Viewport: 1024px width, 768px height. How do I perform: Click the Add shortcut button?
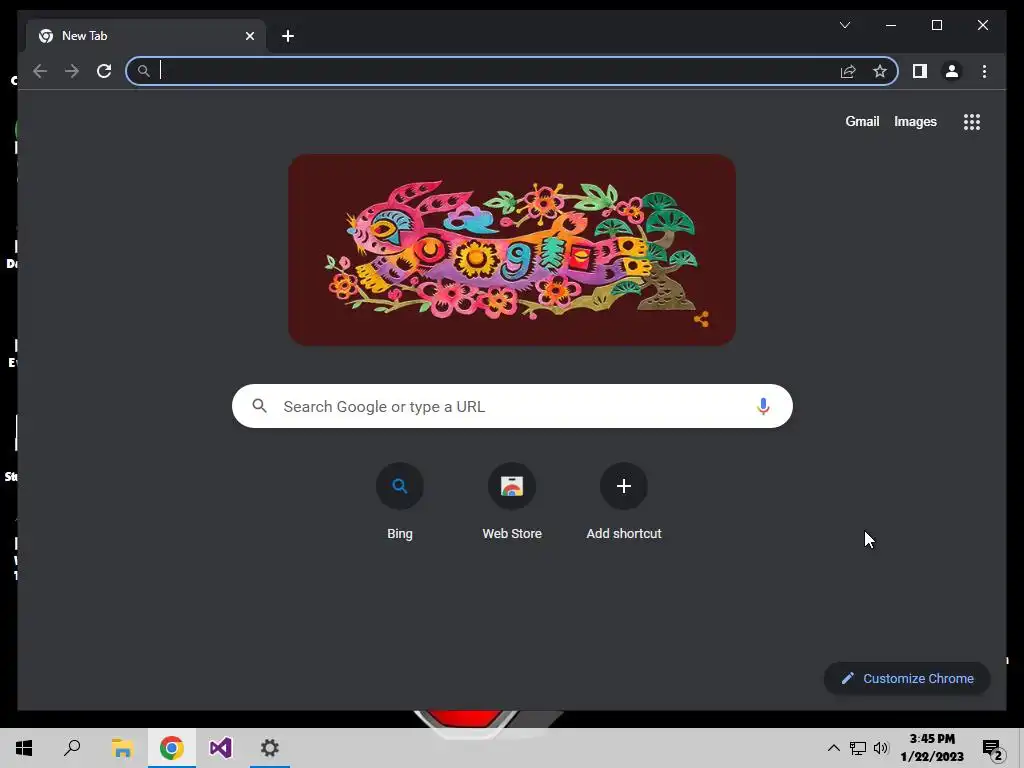624,502
